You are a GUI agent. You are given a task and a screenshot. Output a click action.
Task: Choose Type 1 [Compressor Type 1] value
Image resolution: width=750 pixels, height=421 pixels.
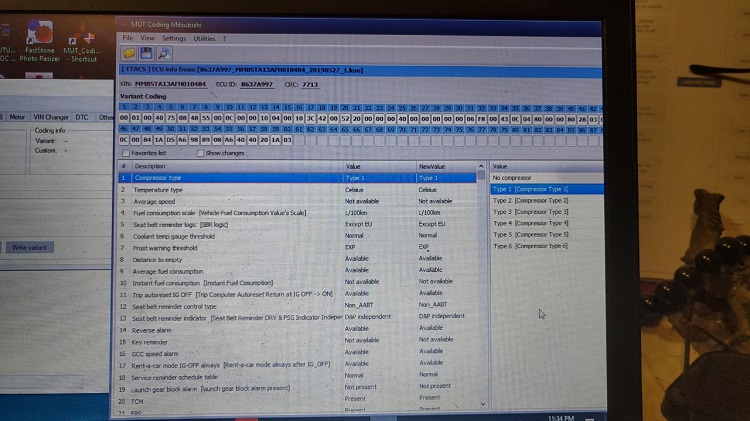click(547, 189)
